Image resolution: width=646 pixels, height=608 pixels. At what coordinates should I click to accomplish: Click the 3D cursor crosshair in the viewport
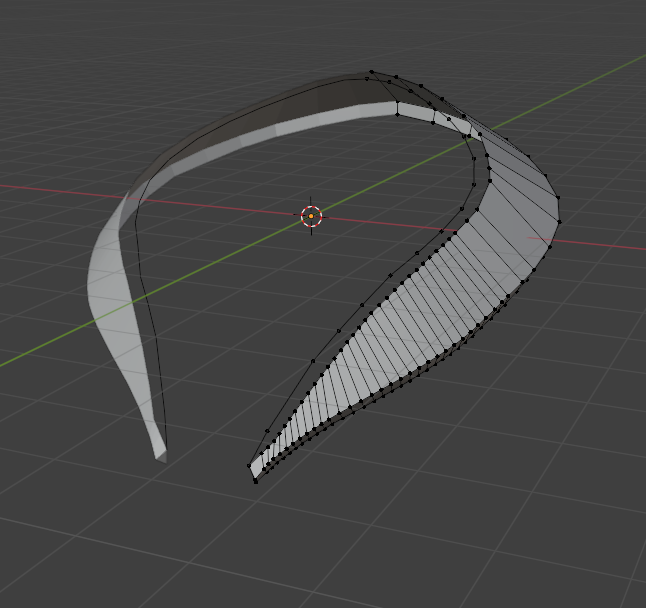click(311, 216)
